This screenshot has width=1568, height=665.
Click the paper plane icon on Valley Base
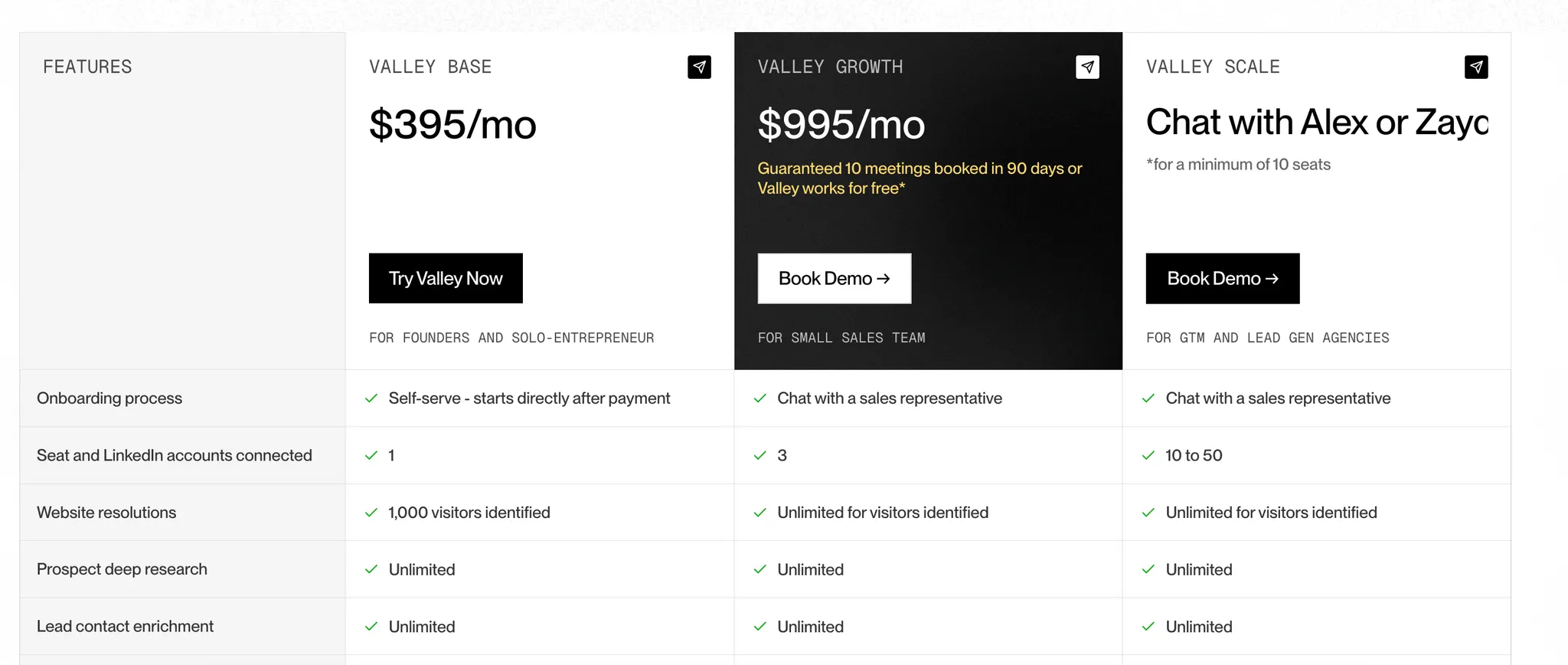[699, 67]
